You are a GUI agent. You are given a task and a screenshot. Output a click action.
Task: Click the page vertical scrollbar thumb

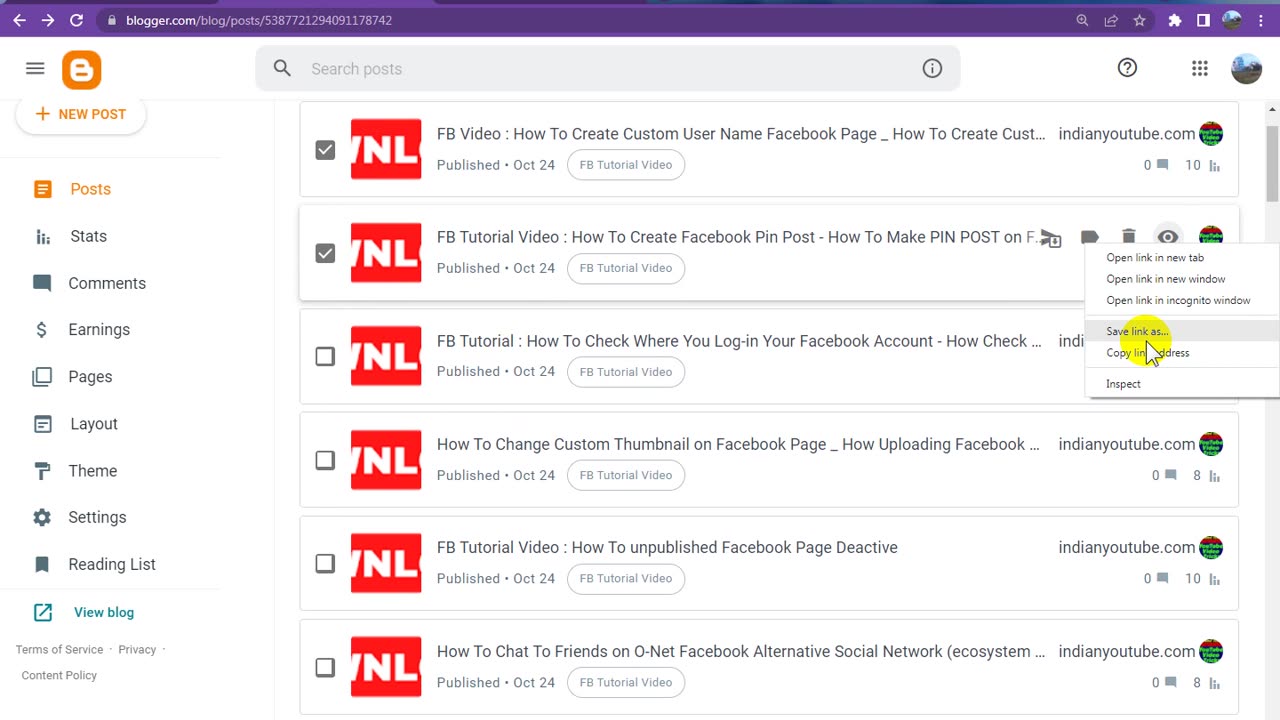tap(1272, 163)
